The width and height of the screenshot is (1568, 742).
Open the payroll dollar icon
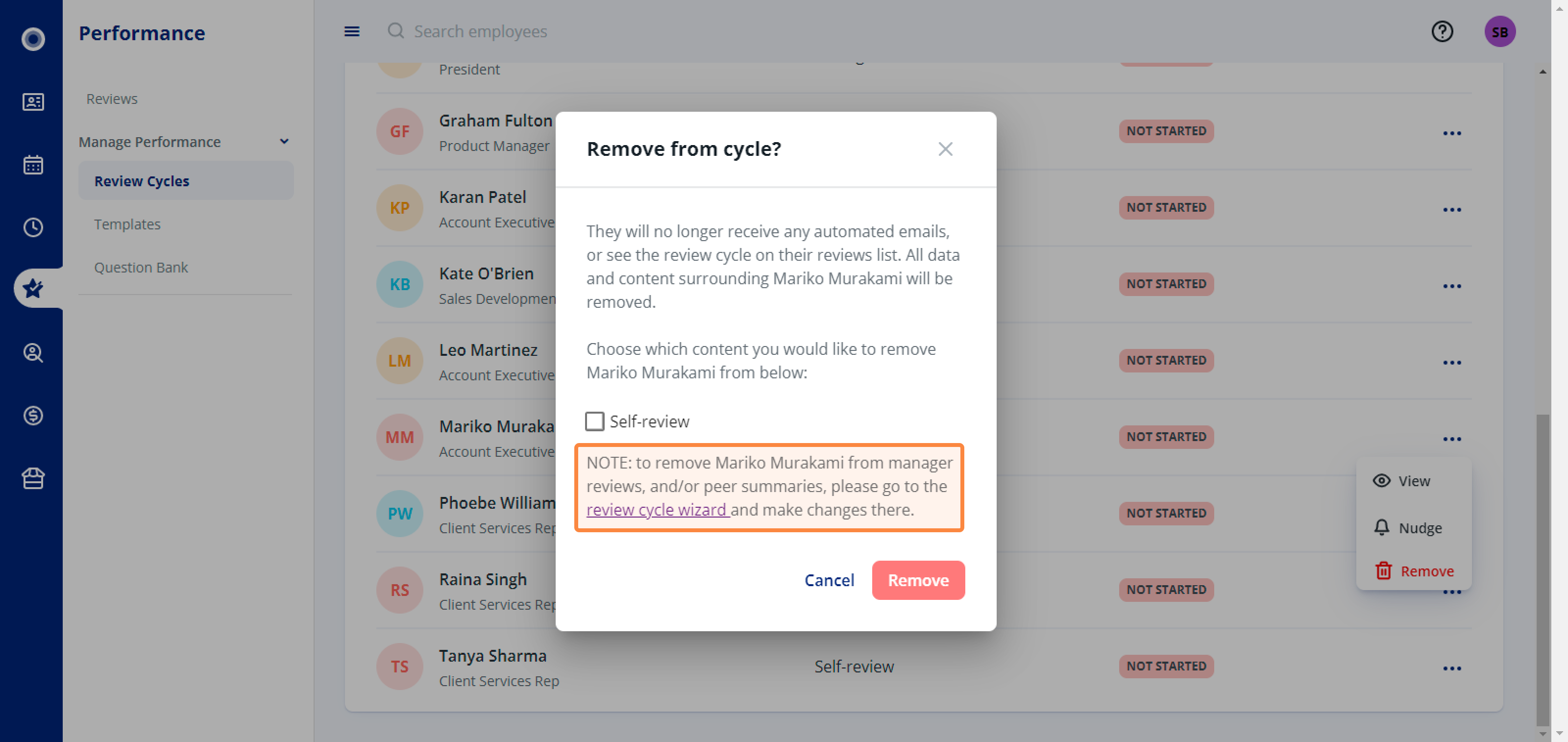pos(33,416)
